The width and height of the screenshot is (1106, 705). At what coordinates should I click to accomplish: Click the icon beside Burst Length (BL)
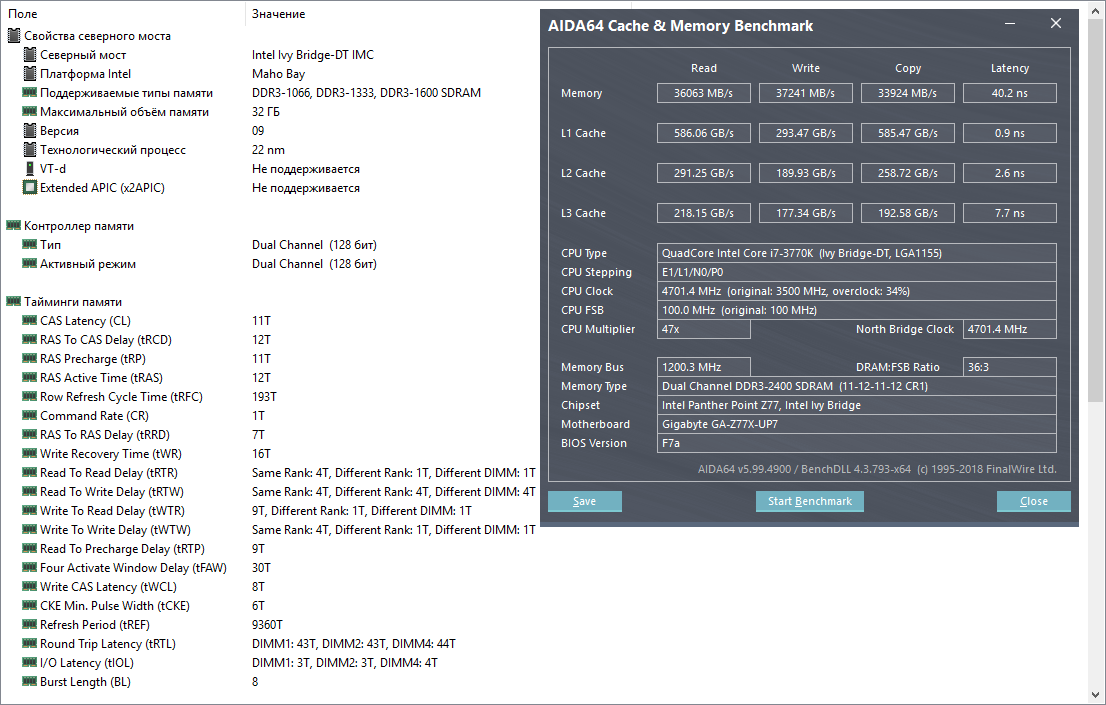pyautogui.click(x=30, y=682)
